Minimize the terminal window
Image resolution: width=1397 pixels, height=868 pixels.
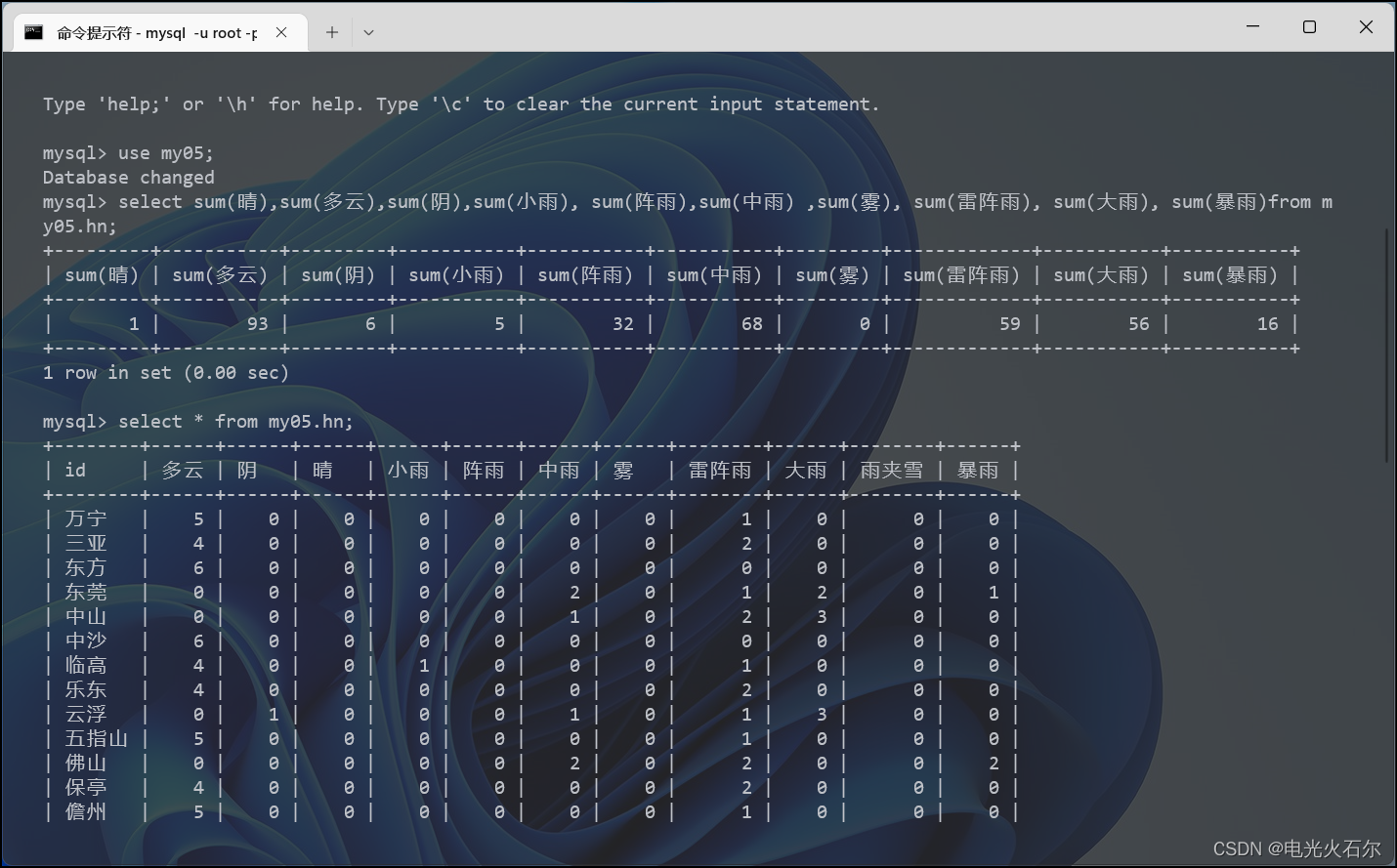pos(1251,26)
